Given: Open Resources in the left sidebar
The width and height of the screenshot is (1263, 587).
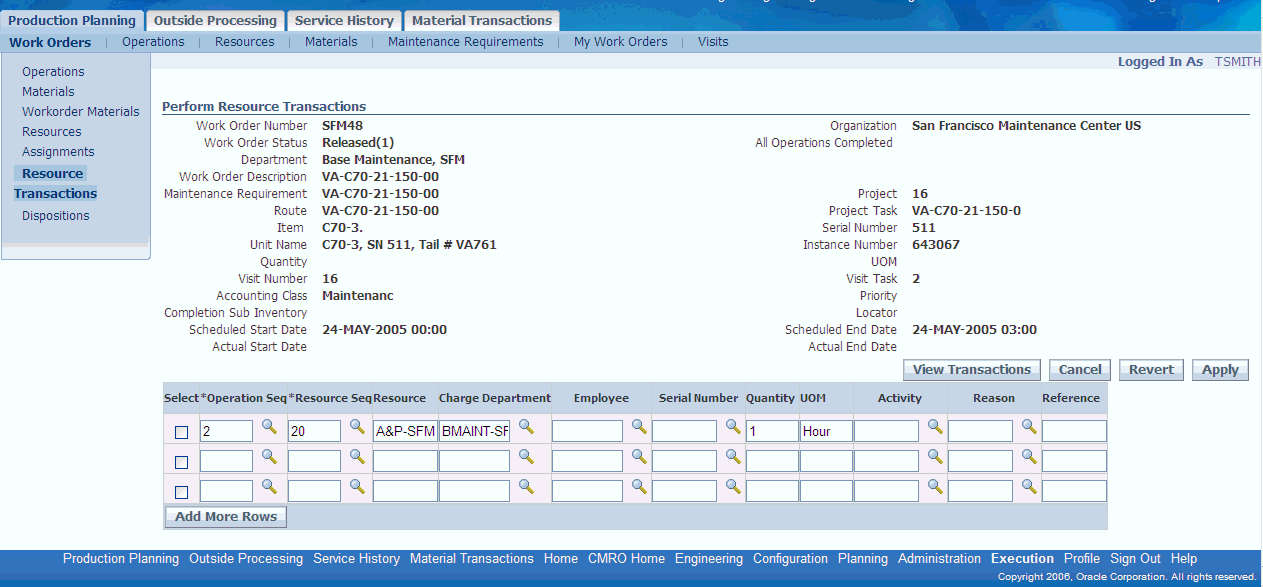Looking at the screenshot, I should tap(52, 132).
